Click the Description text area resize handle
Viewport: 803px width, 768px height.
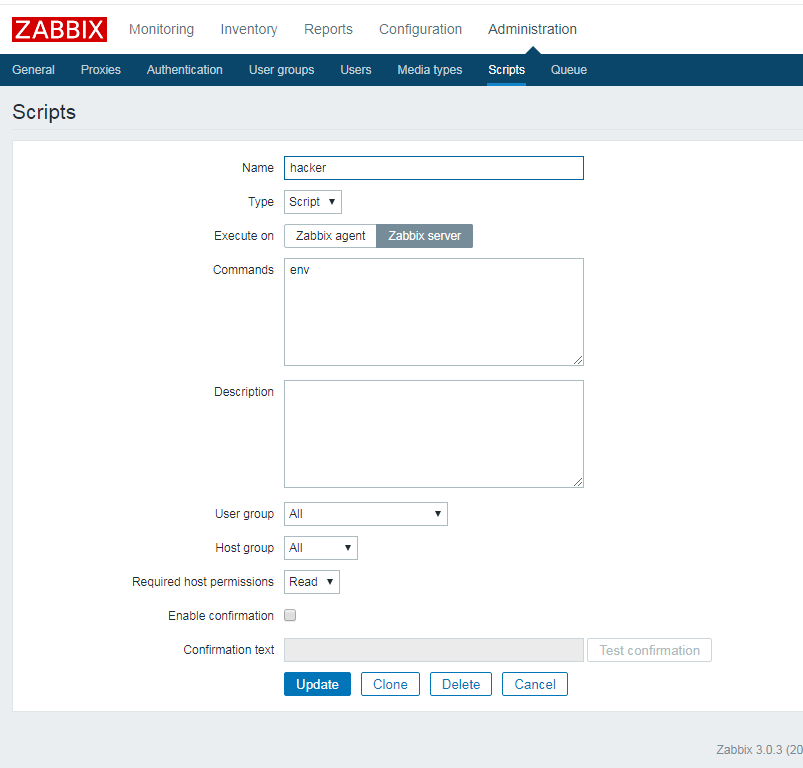pyautogui.click(x=578, y=482)
